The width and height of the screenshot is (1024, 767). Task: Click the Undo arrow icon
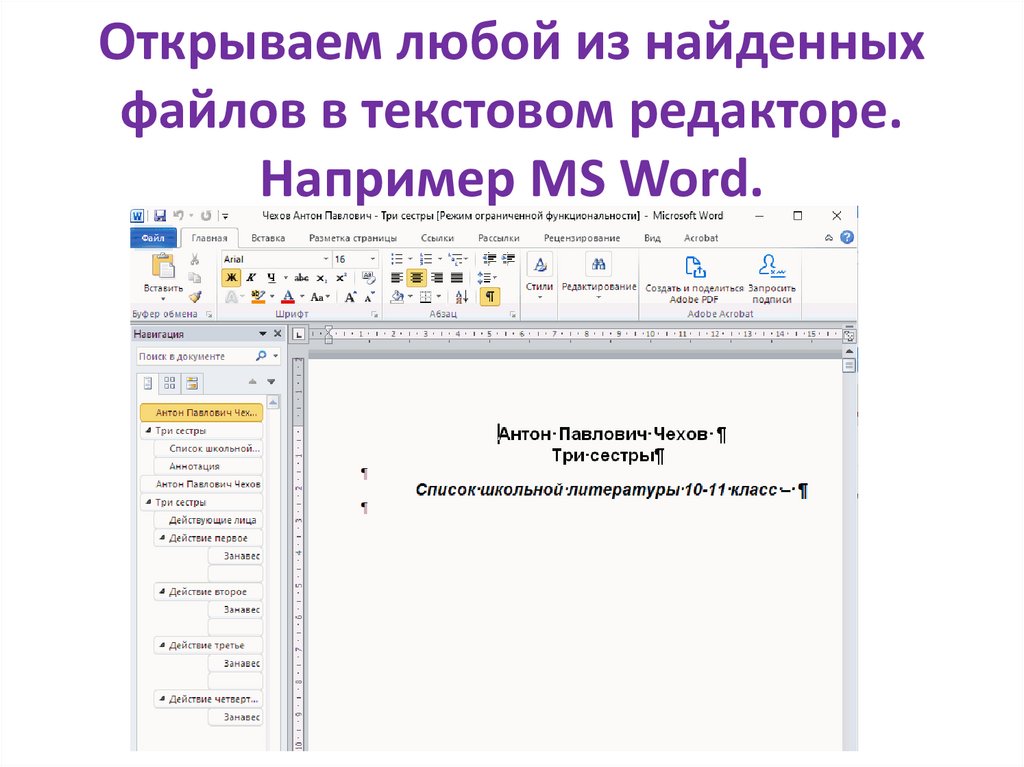[x=178, y=215]
